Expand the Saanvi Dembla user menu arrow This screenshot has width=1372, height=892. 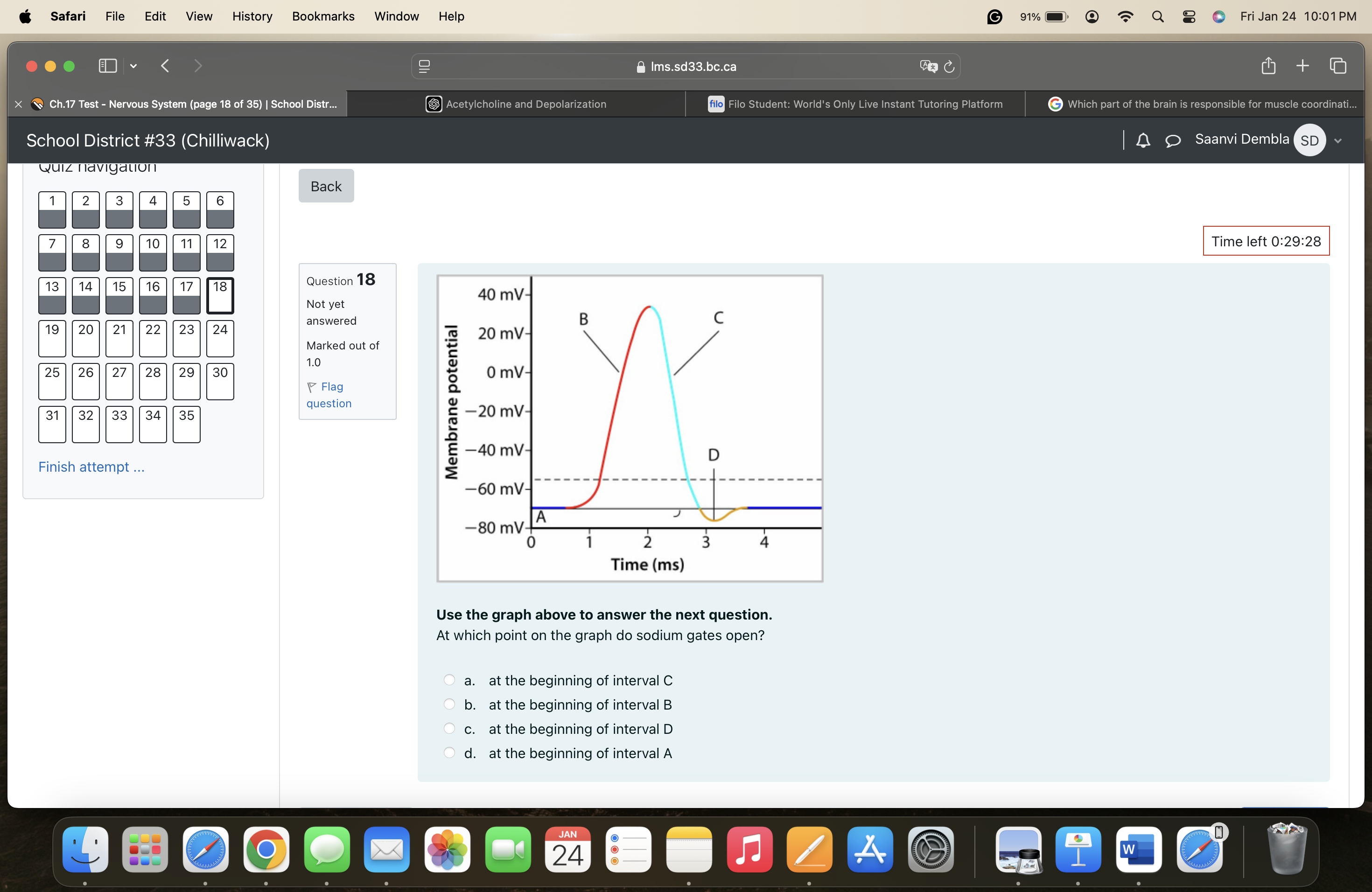coord(1338,140)
